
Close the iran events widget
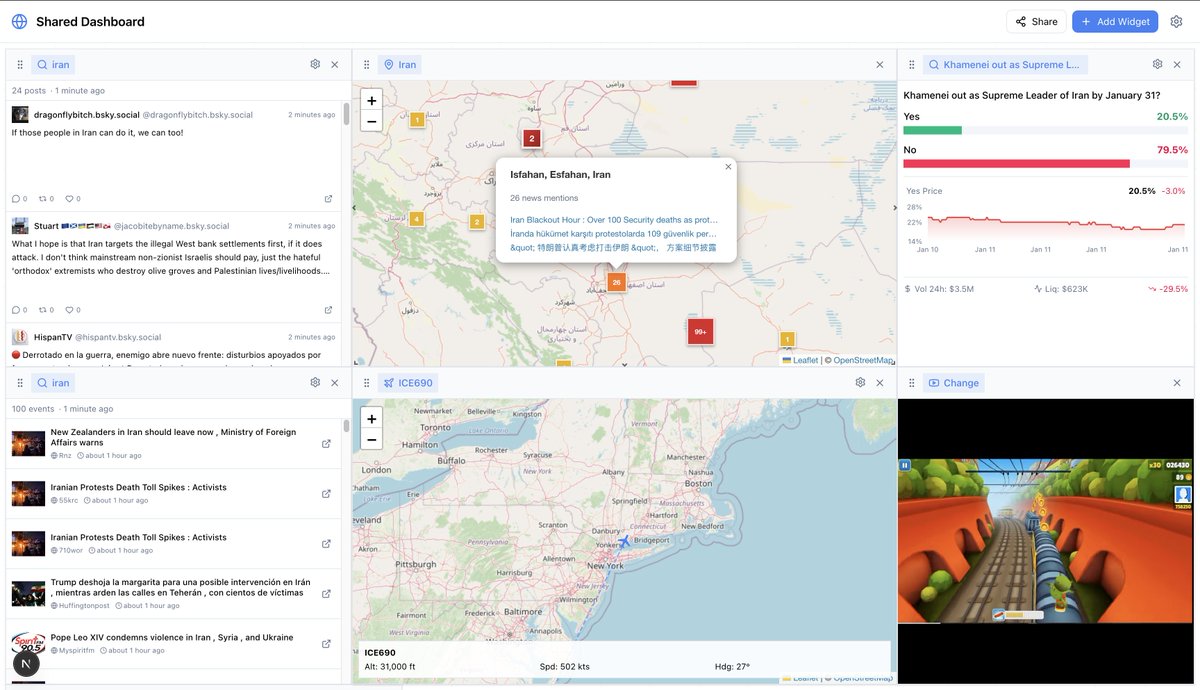point(335,382)
